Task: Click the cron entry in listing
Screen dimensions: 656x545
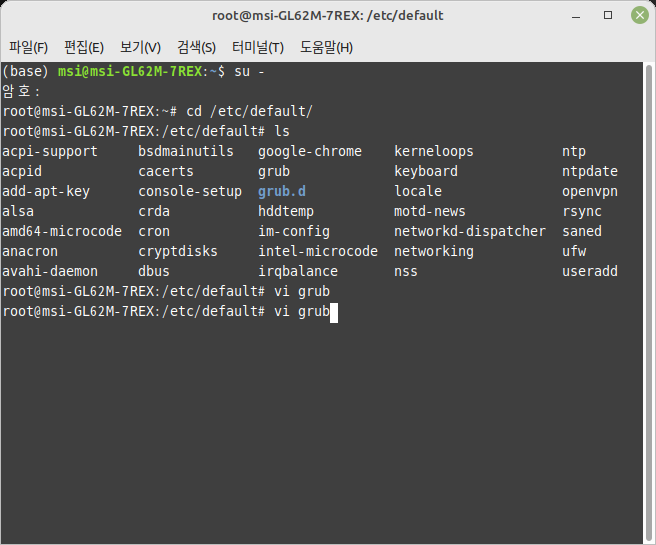Action: click(154, 231)
